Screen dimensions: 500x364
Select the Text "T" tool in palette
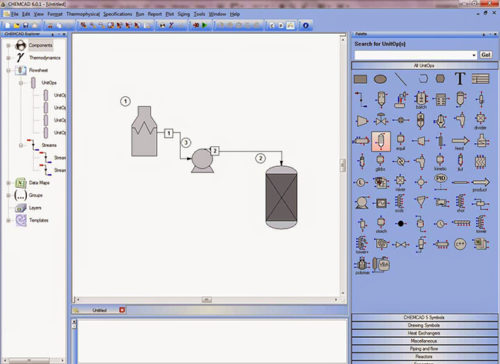pyautogui.click(x=460, y=79)
